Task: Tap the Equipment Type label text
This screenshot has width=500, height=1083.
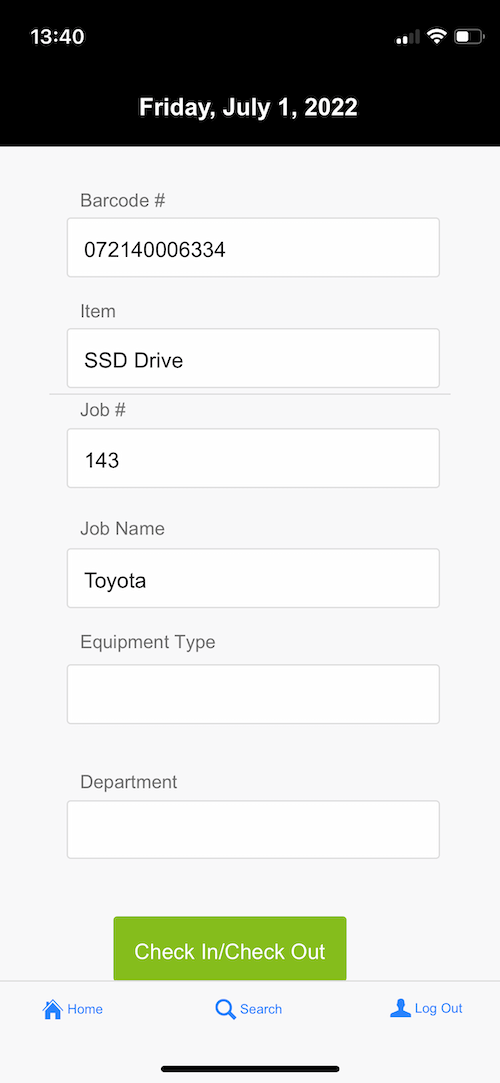Action: click(148, 642)
